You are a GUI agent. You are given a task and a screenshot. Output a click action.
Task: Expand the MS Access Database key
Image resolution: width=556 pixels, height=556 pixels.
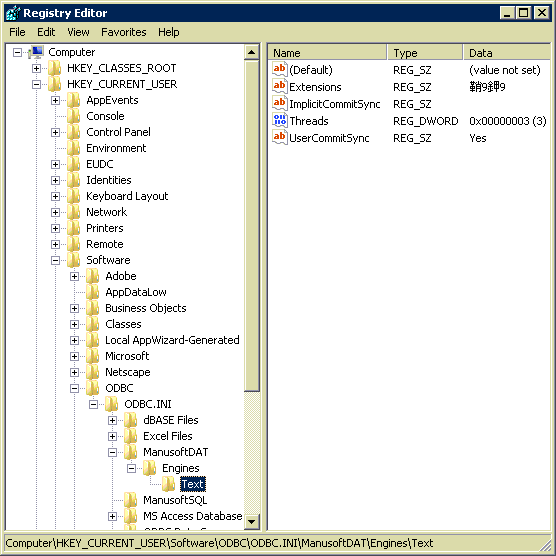pyautogui.click(x=112, y=517)
